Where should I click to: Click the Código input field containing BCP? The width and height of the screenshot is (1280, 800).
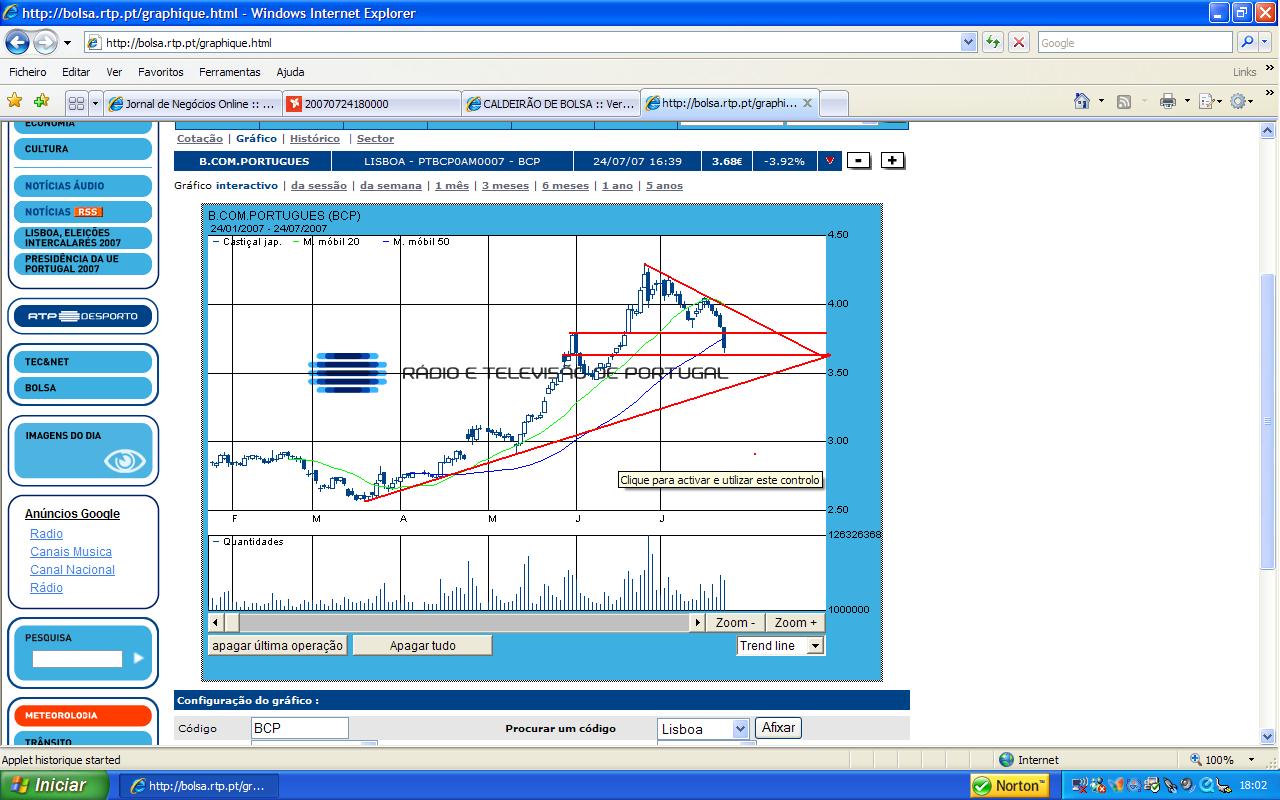click(x=300, y=728)
